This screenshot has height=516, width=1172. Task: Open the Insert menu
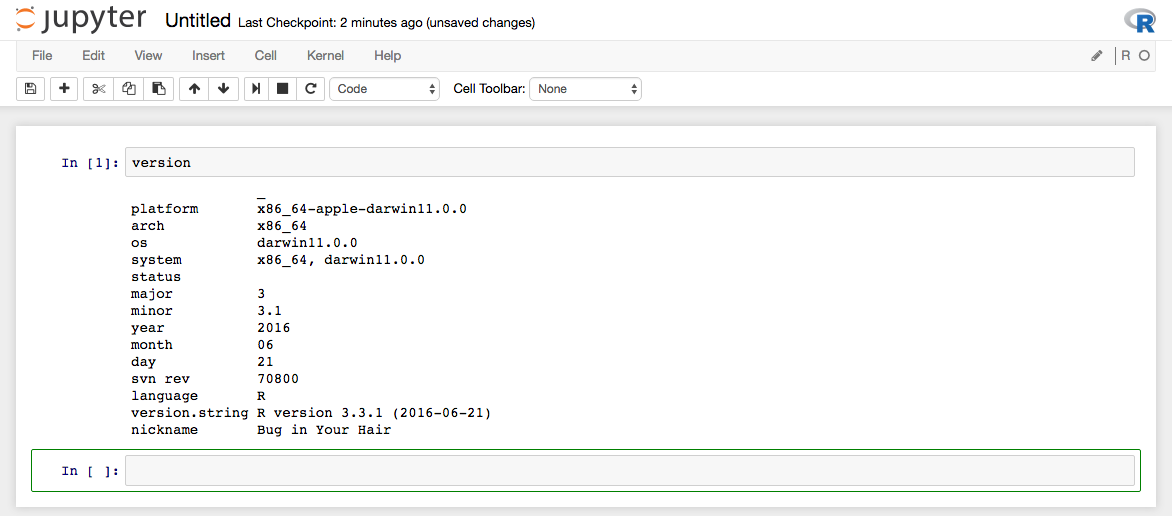click(208, 56)
